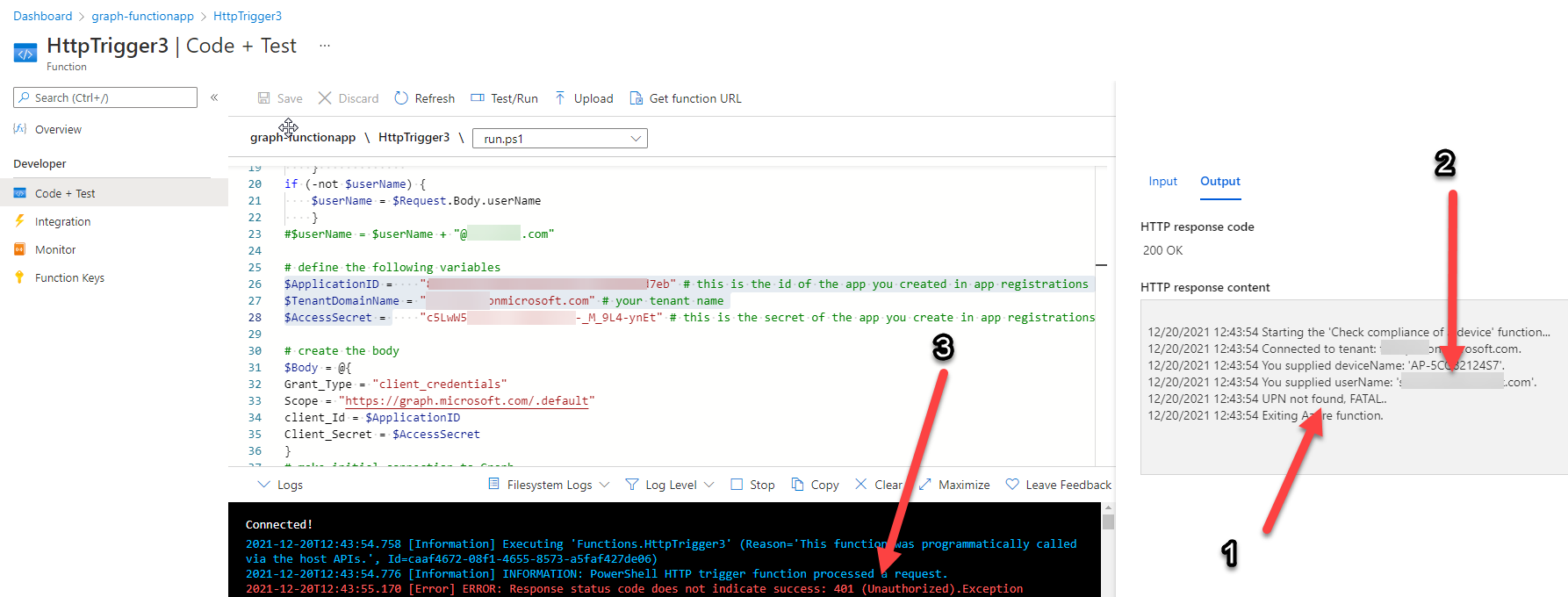The width and height of the screenshot is (1568, 597).
Task: Open the run.ps1 file dropdown
Action: [560, 139]
